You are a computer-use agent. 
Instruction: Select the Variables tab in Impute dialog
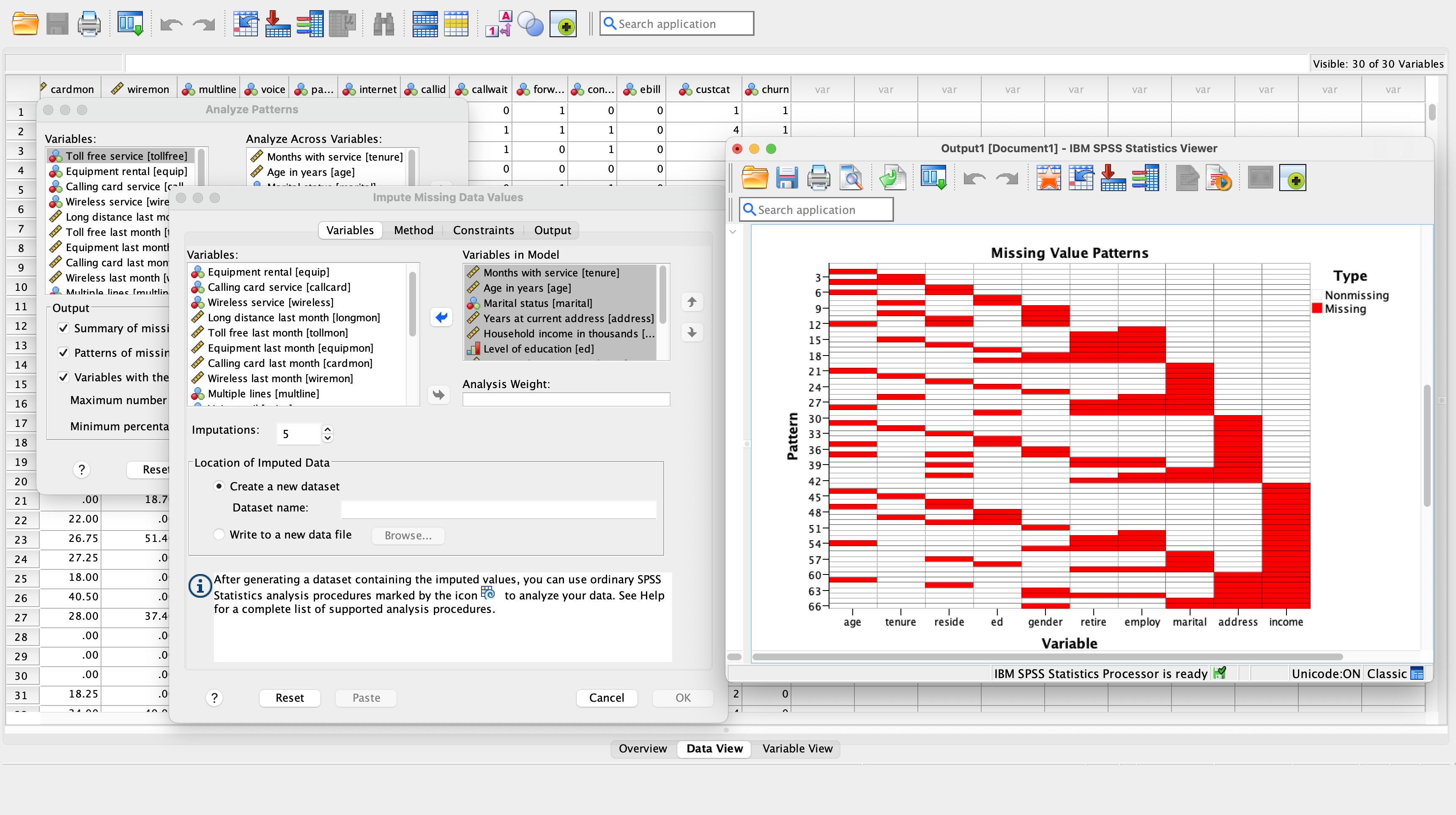tap(349, 230)
